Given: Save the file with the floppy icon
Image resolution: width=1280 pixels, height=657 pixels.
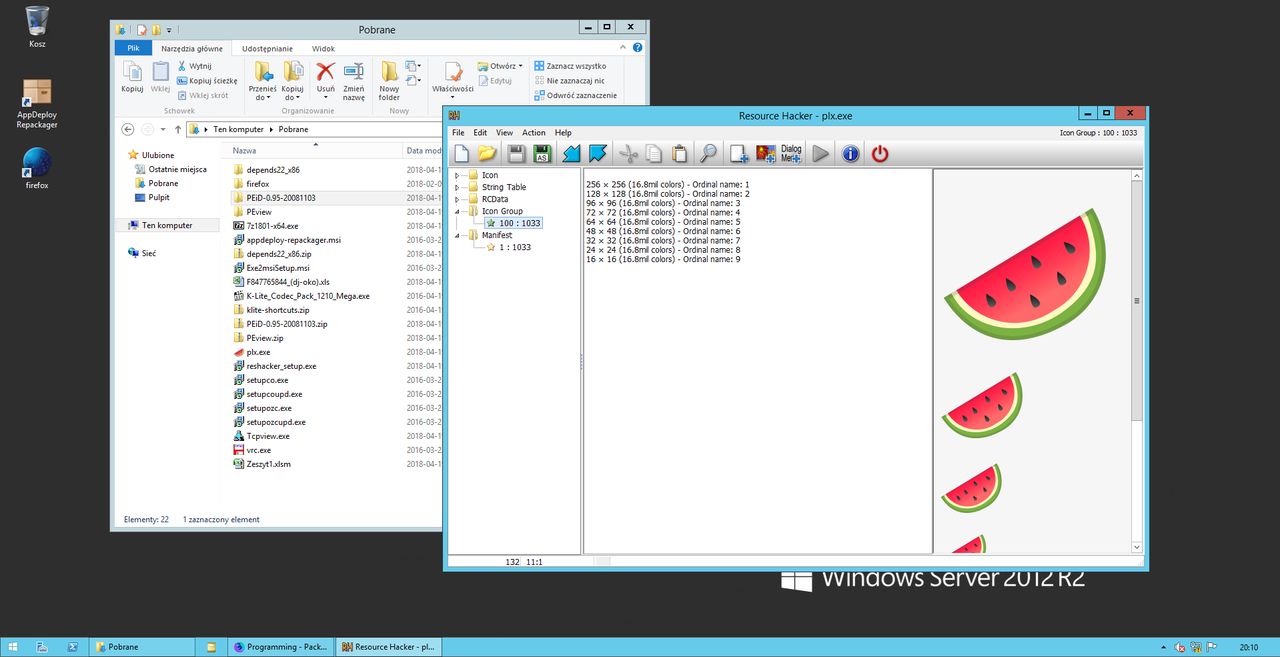Looking at the screenshot, I should 516,153.
